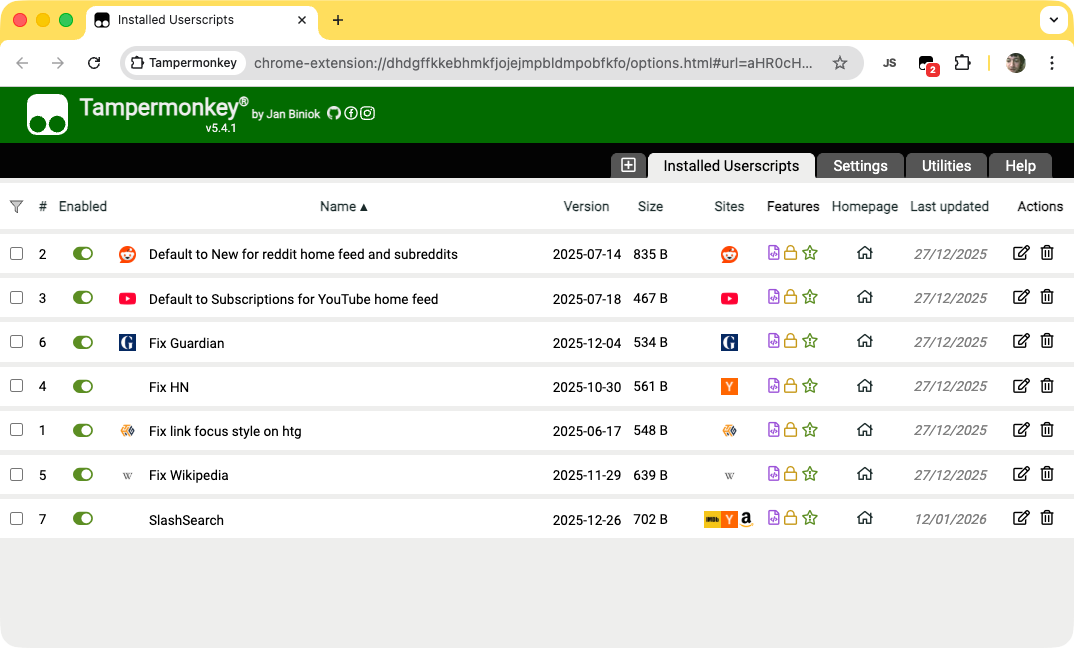This screenshot has width=1074, height=648.
Task: Open the Help tab
Action: coord(1020,166)
